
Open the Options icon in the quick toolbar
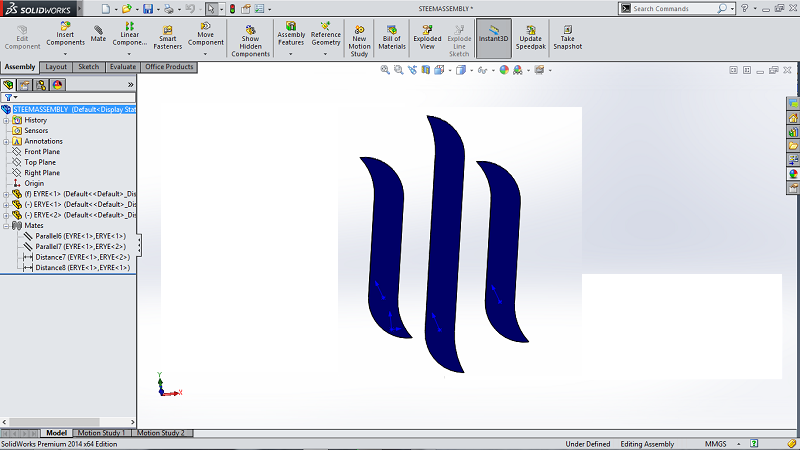pos(260,9)
